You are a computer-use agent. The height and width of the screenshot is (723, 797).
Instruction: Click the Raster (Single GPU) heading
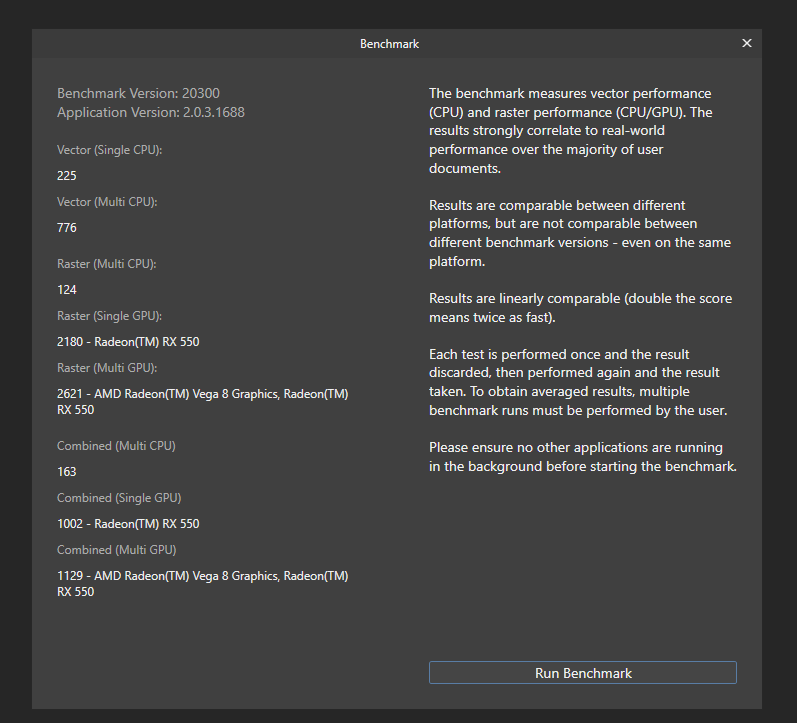tap(109, 316)
